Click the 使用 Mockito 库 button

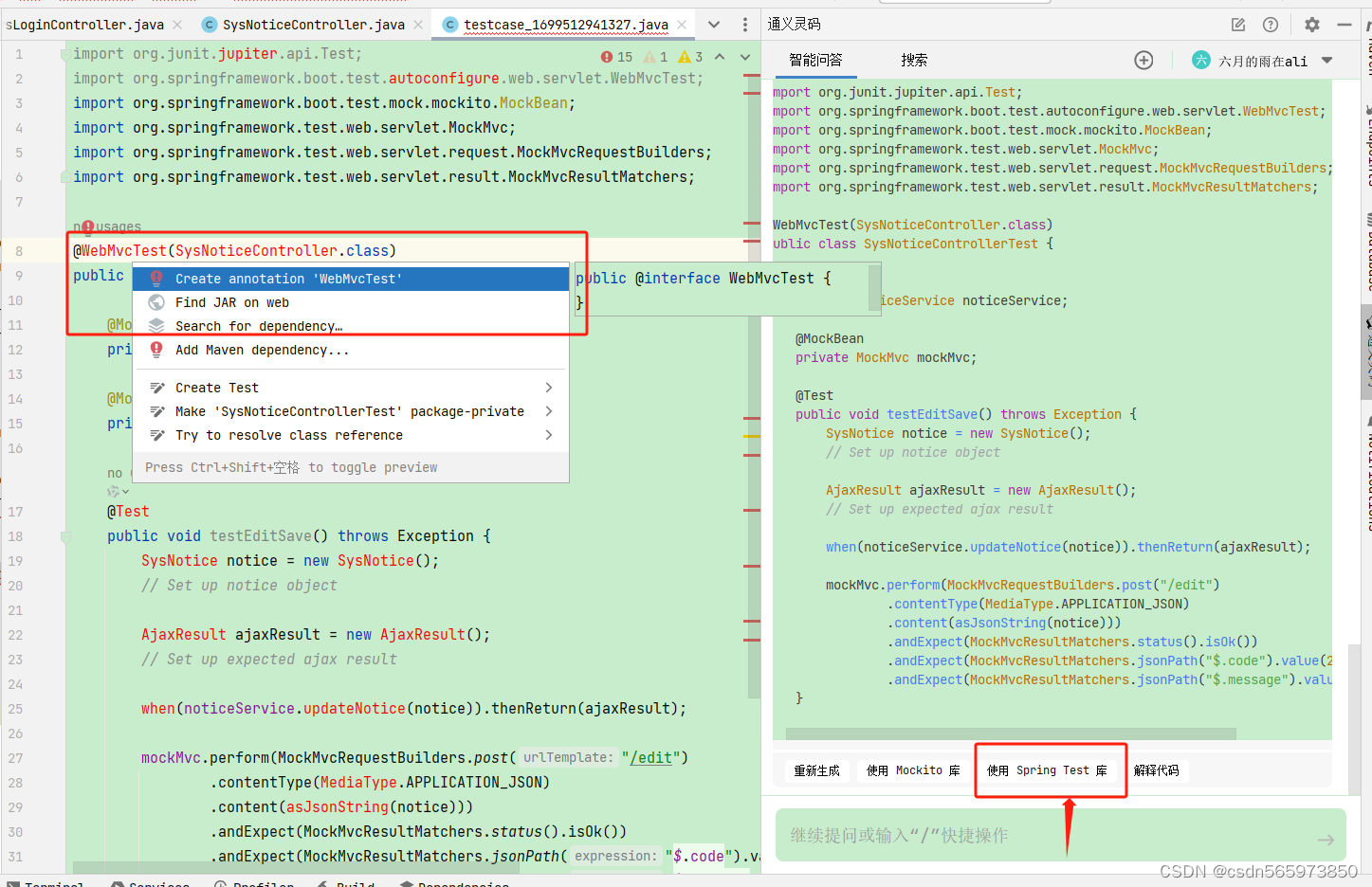pos(913,770)
